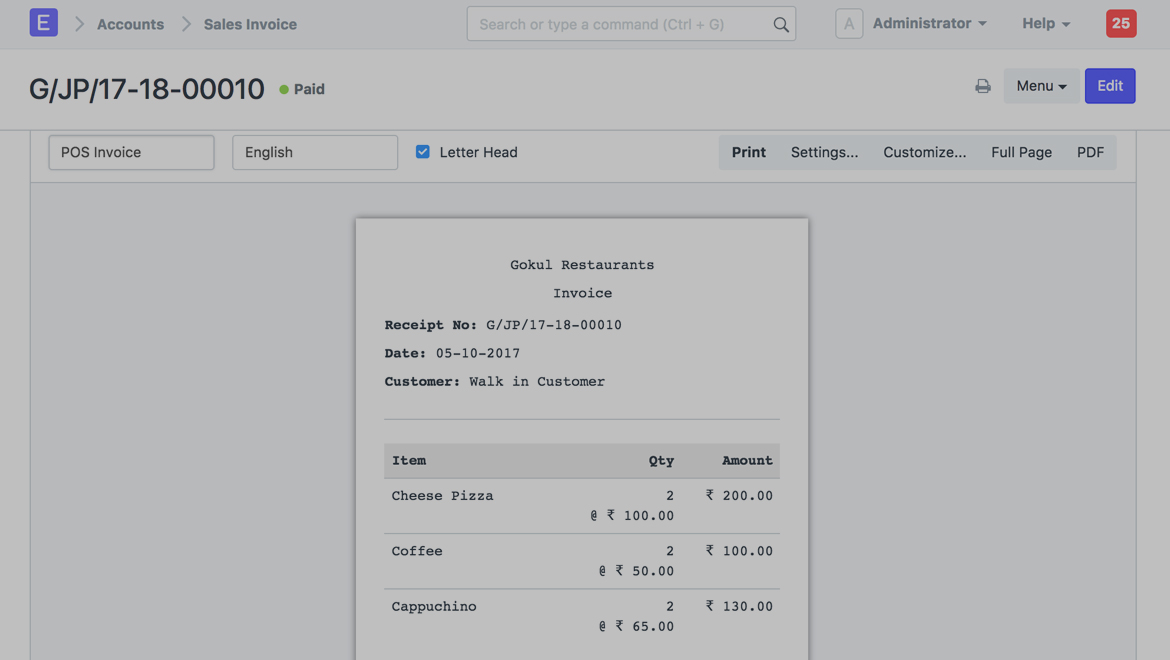Open the POS Invoice print format dropdown

point(131,152)
